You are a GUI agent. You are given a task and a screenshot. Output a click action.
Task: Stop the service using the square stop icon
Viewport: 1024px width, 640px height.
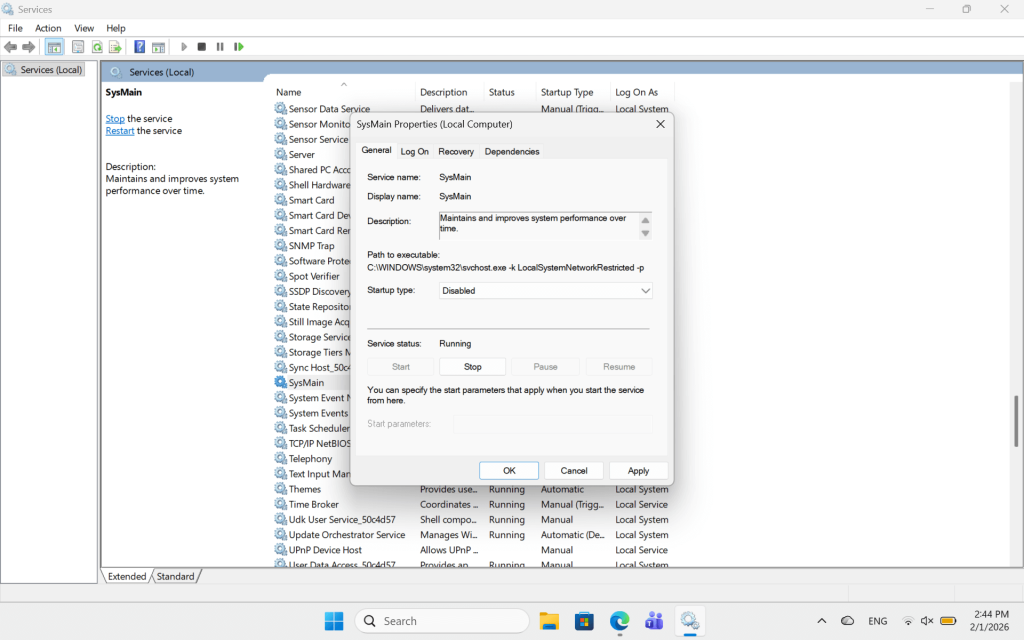point(201,46)
